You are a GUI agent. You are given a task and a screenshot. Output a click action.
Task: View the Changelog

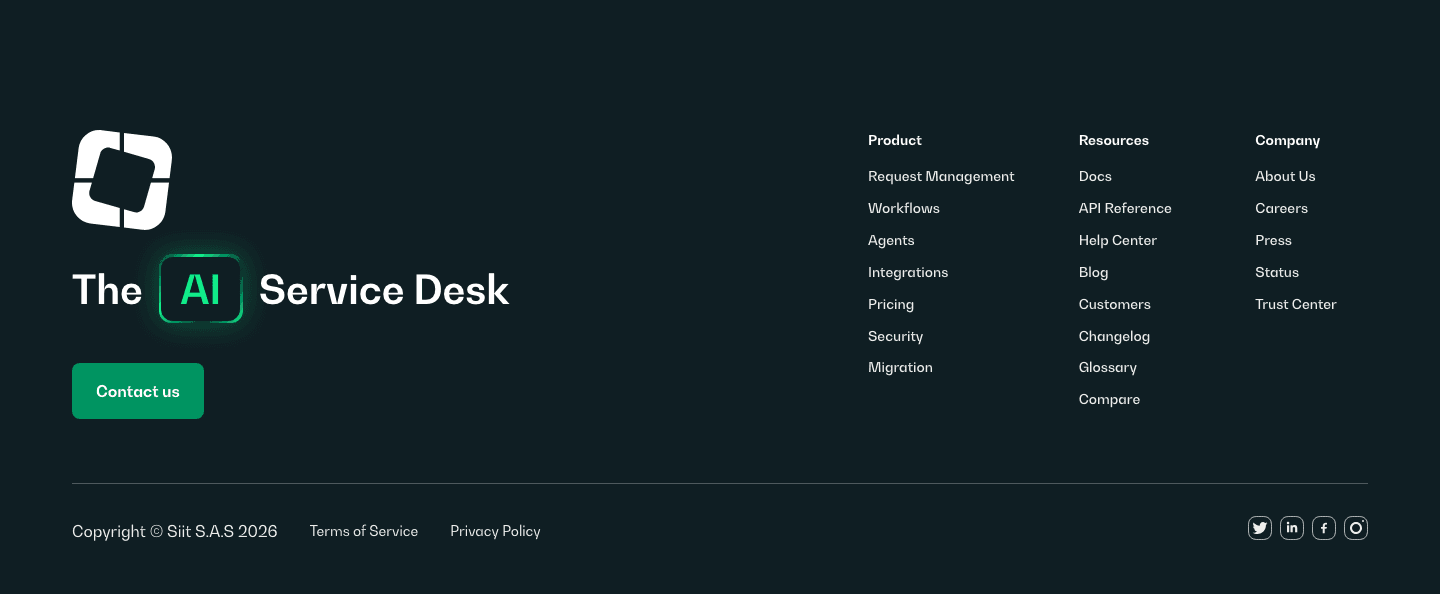click(1115, 336)
